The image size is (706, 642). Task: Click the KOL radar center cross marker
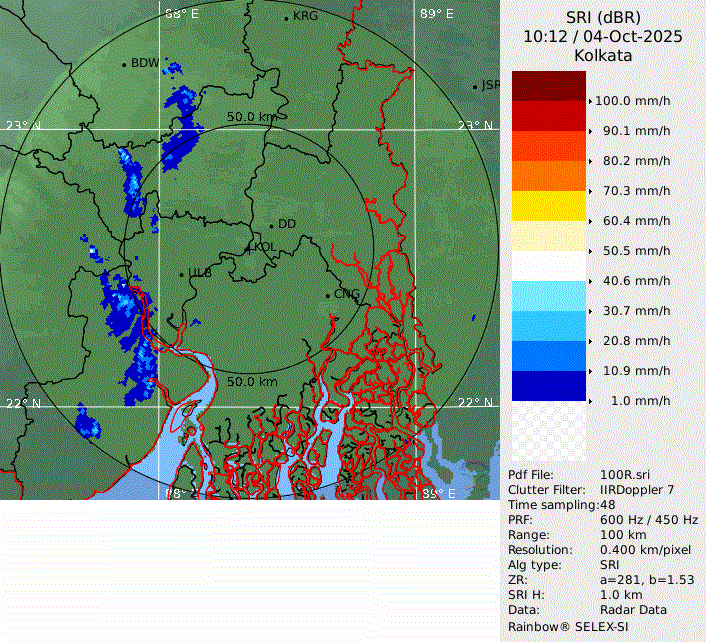point(250,246)
